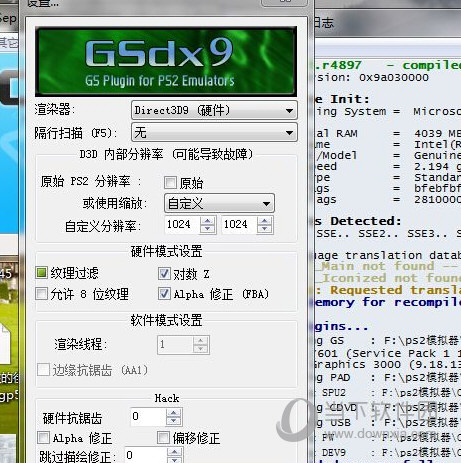Click the GSdx9 plugin banner image
The width and height of the screenshot is (461, 463).
166,62
